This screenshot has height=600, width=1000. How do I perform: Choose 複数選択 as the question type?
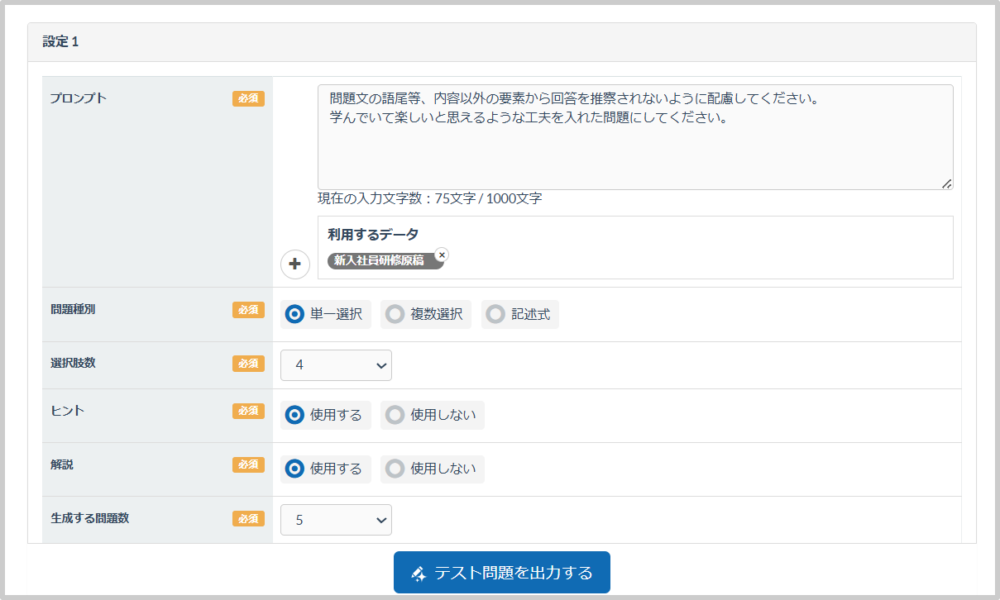click(x=396, y=314)
